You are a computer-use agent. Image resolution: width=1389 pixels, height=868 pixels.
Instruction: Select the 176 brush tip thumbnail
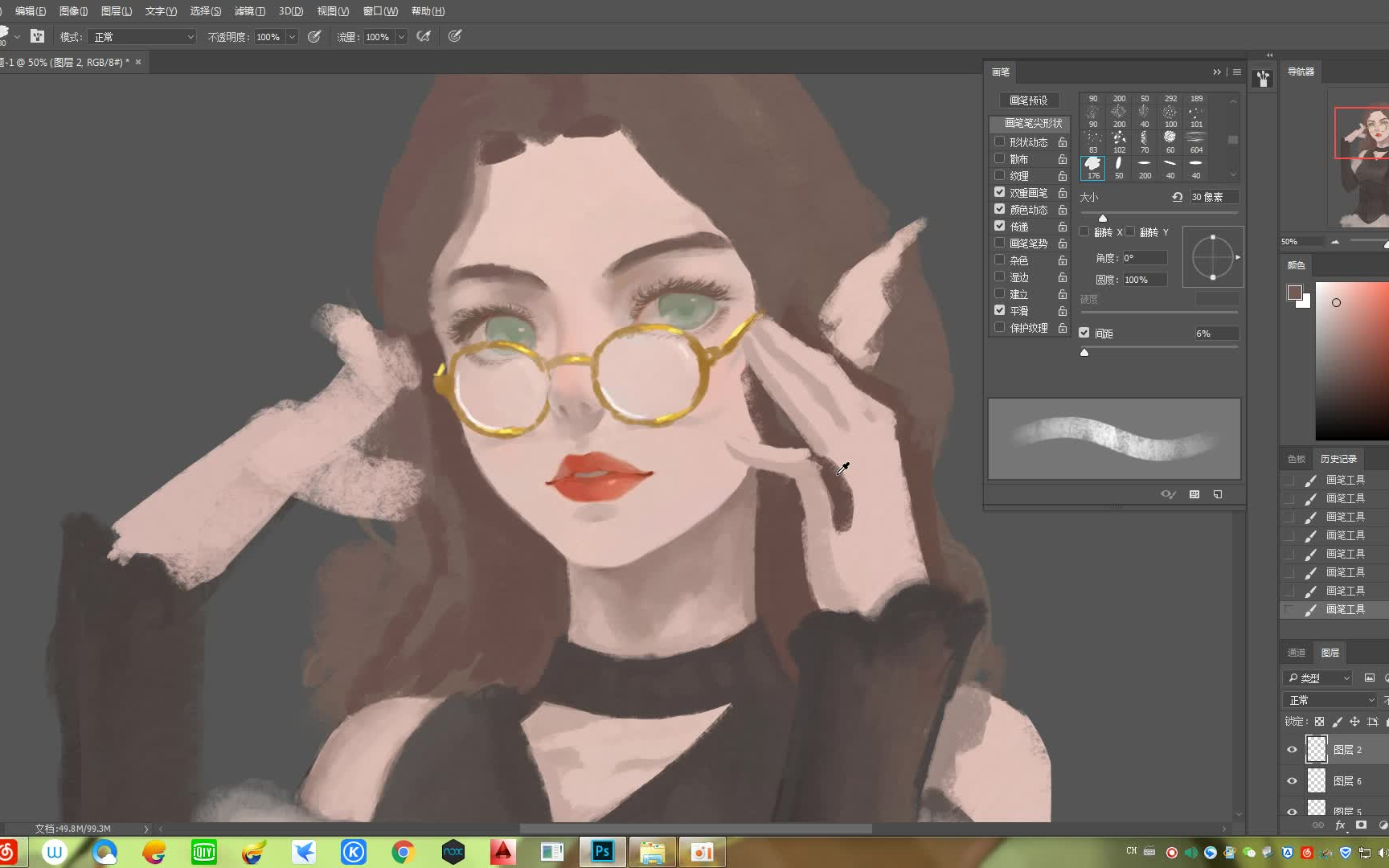pos(1093,167)
